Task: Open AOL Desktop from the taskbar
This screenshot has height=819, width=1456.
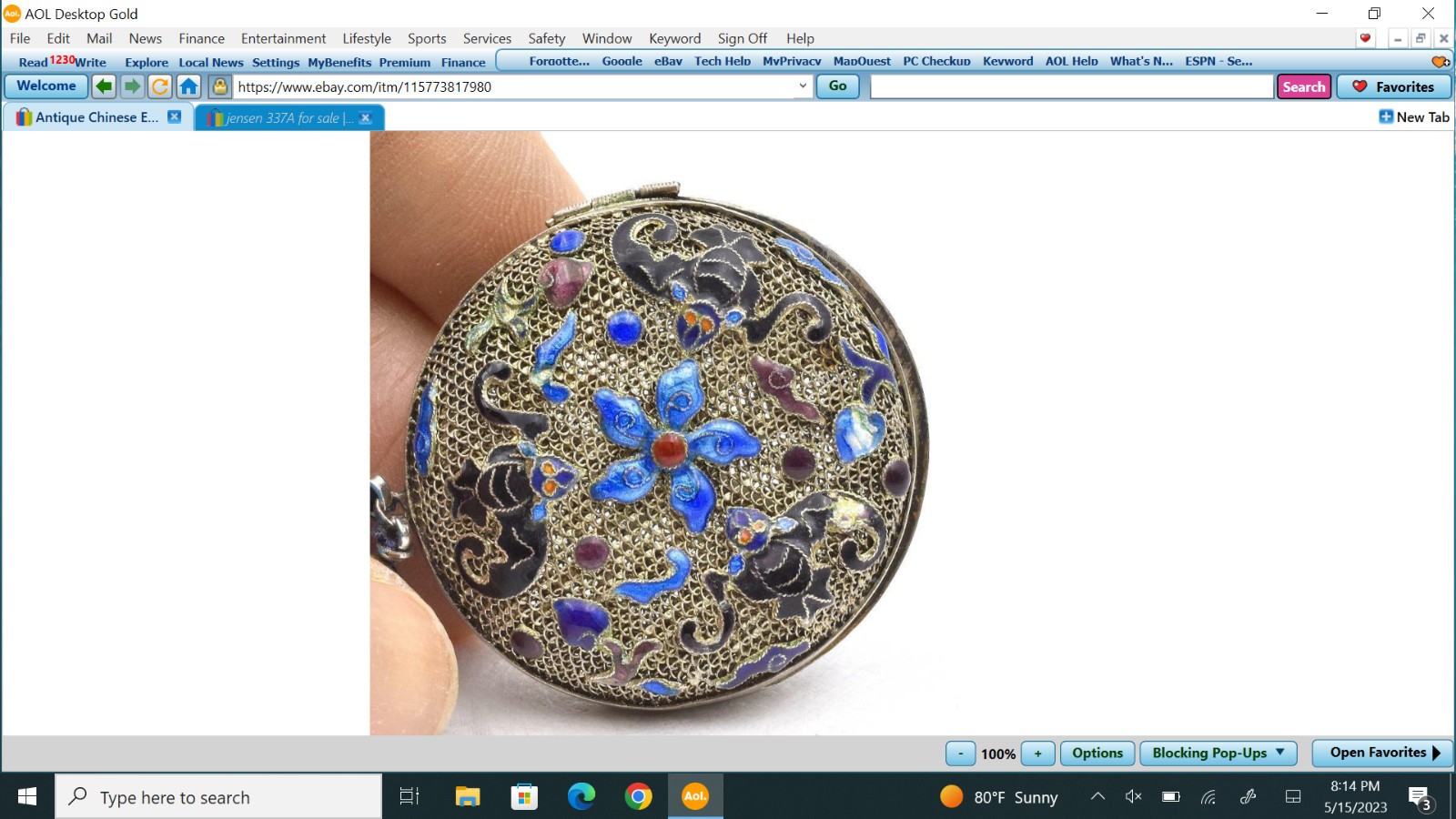Action: click(x=695, y=796)
